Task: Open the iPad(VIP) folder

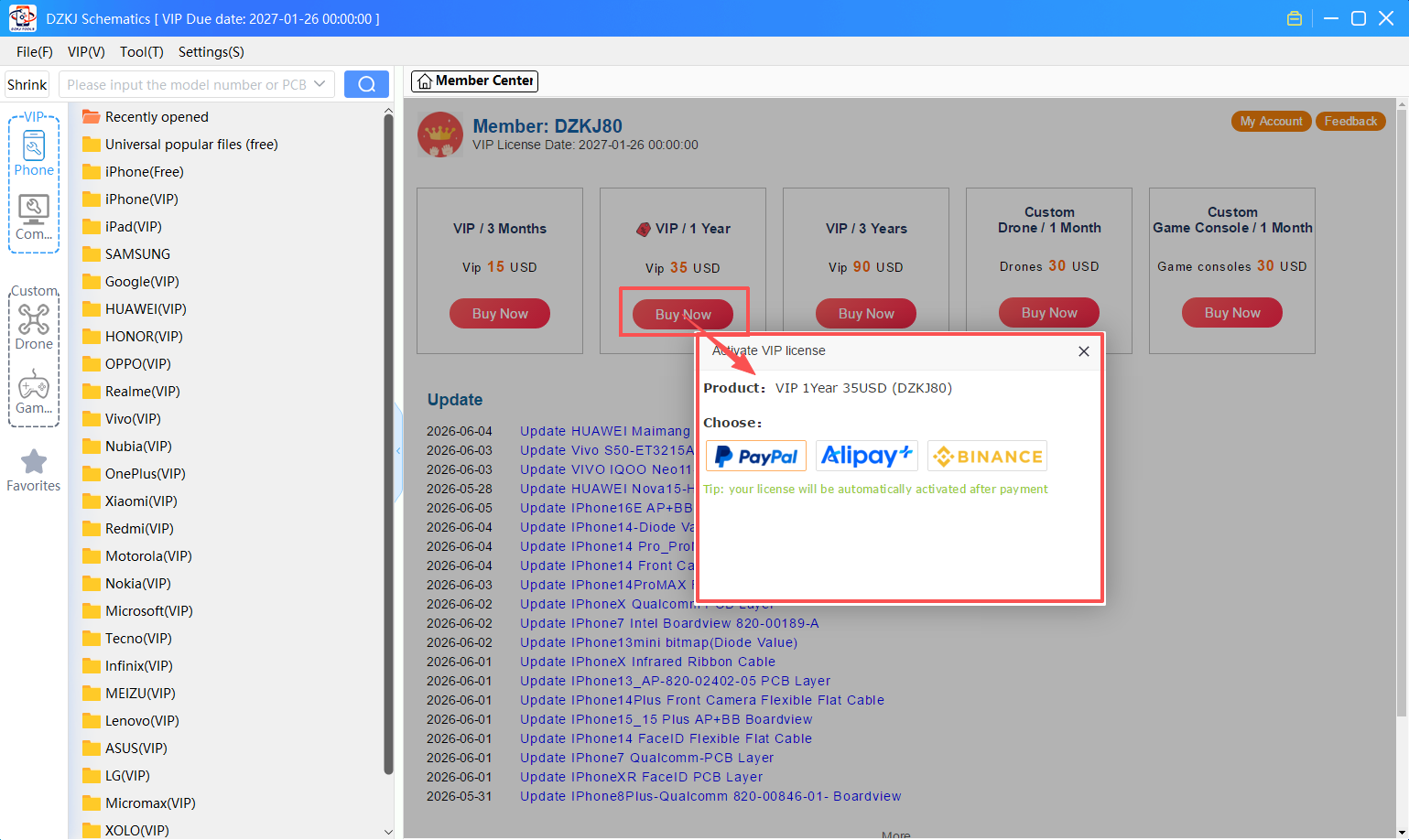Action: coord(122,227)
